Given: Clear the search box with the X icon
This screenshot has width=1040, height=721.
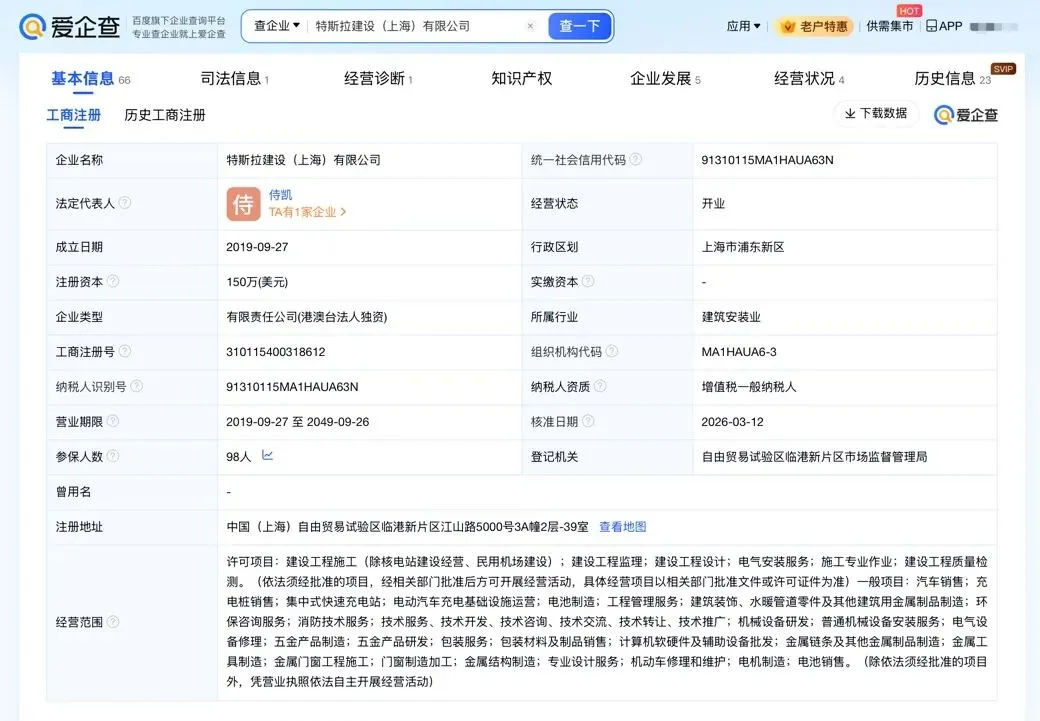Looking at the screenshot, I should [530, 26].
